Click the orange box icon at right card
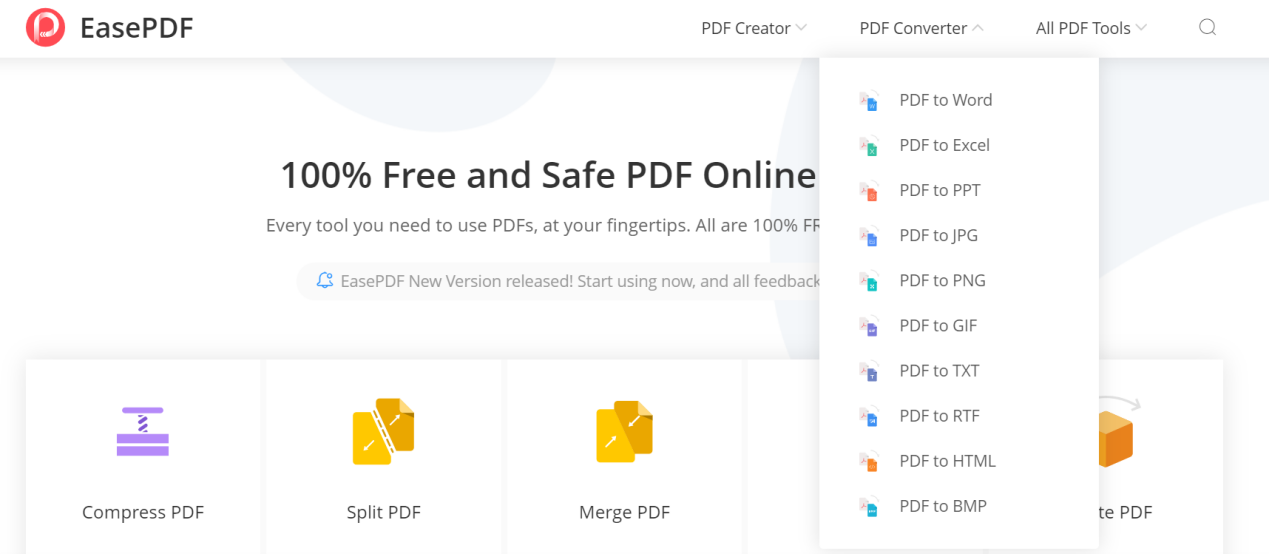 click(x=1117, y=432)
